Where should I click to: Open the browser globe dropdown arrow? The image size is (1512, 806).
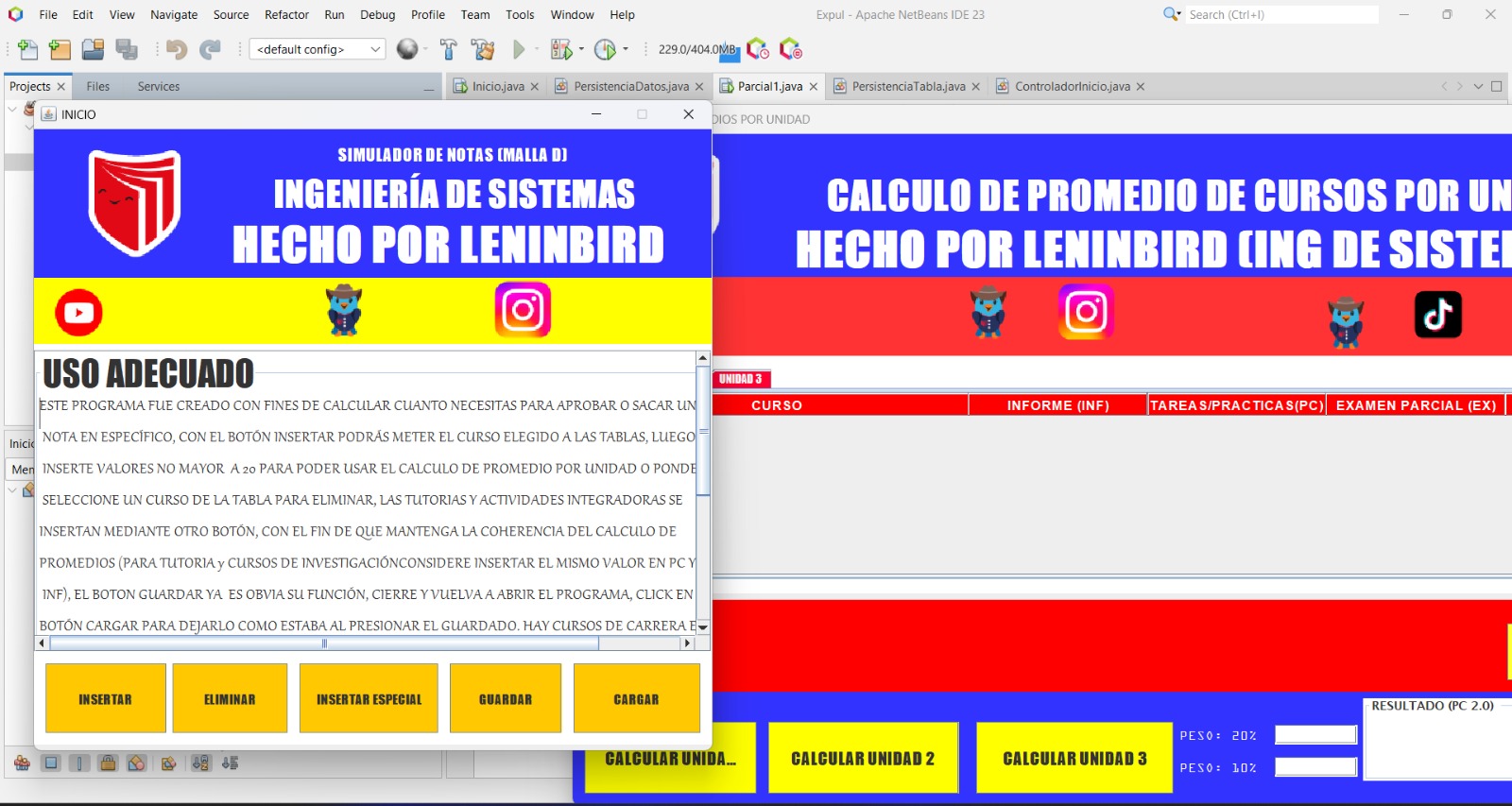coord(426,49)
